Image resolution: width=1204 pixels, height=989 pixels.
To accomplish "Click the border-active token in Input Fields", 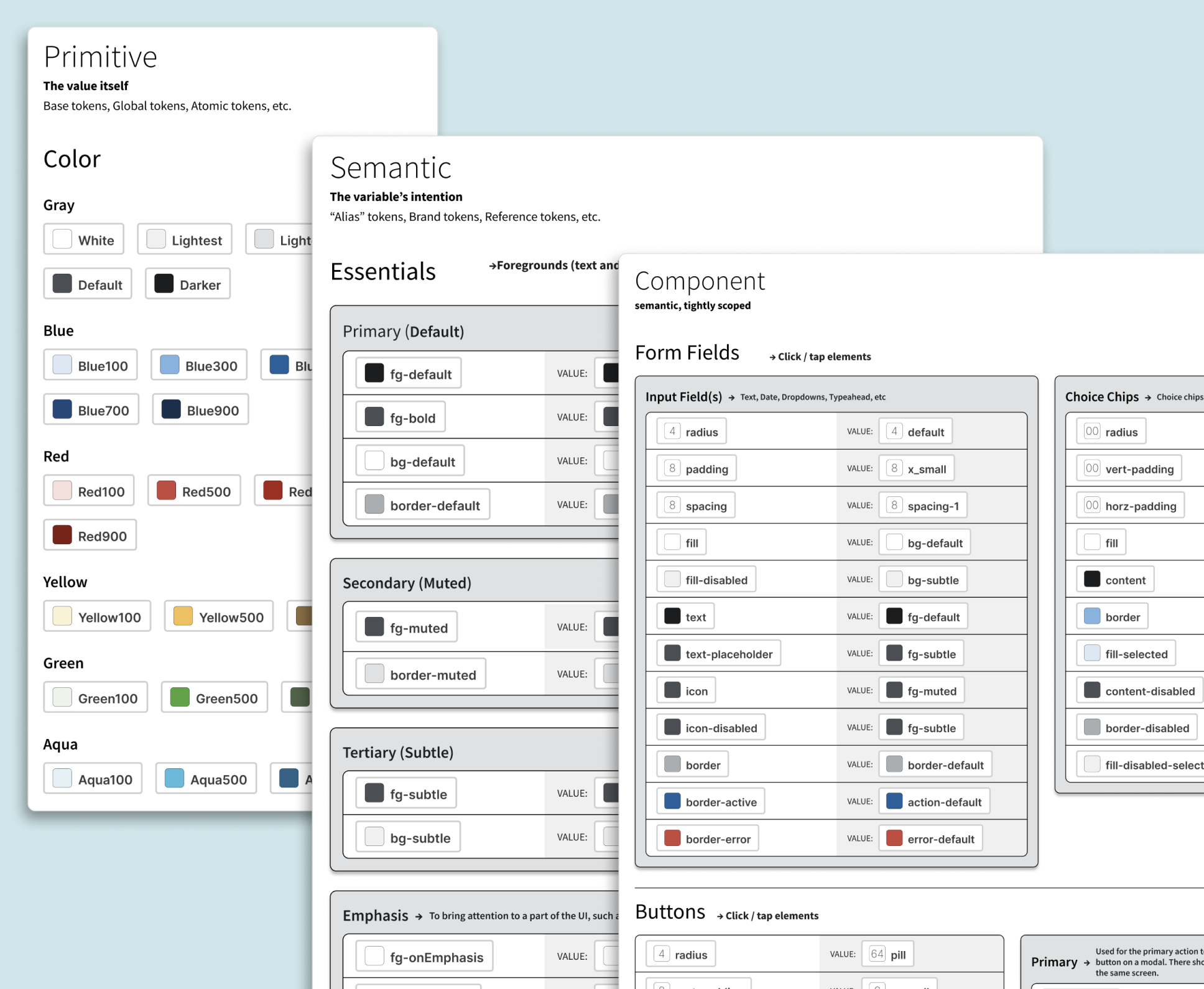I will [711, 802].
